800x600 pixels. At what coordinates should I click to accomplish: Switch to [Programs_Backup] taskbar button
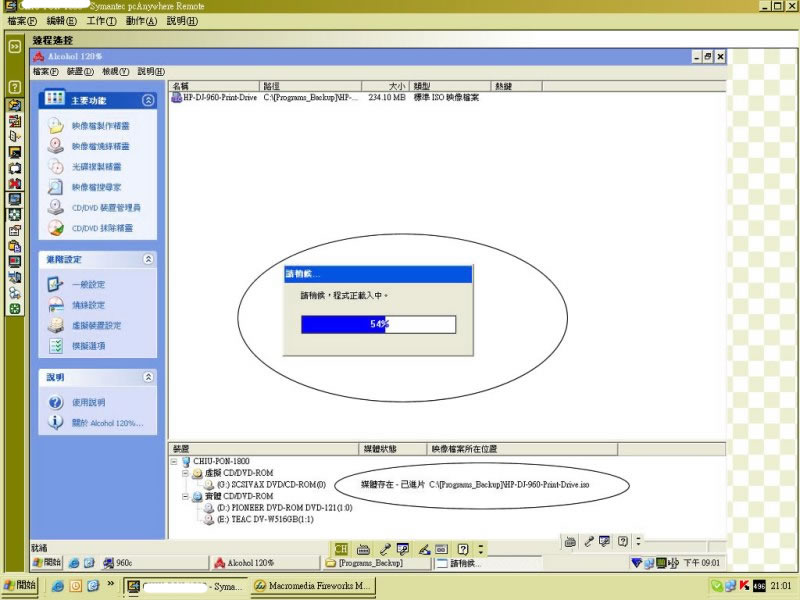point(376,563)
